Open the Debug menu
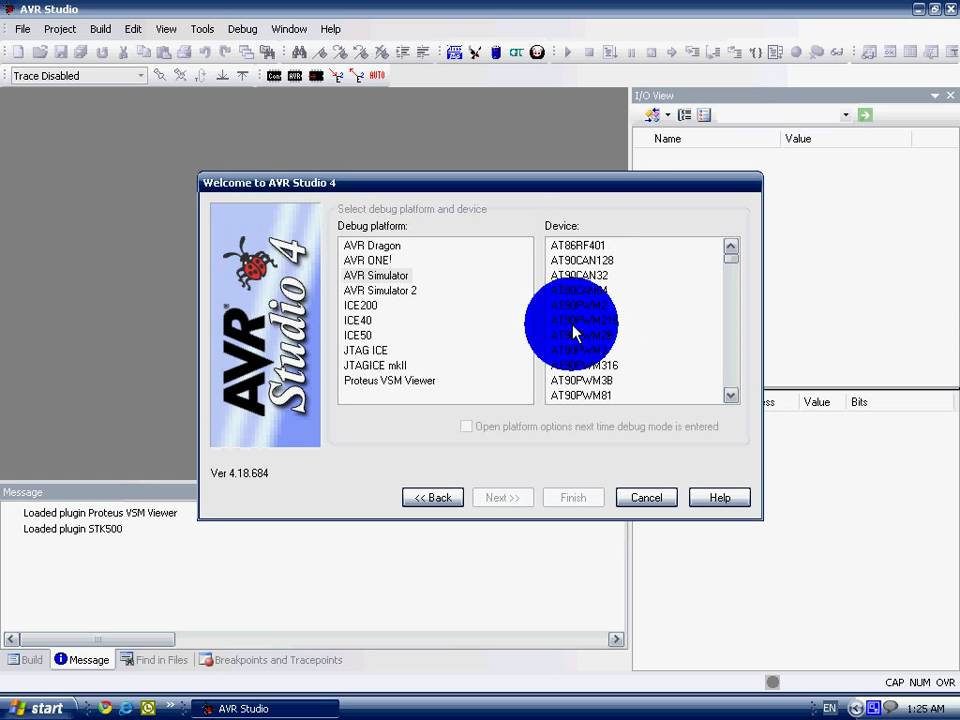 (242, 29)
